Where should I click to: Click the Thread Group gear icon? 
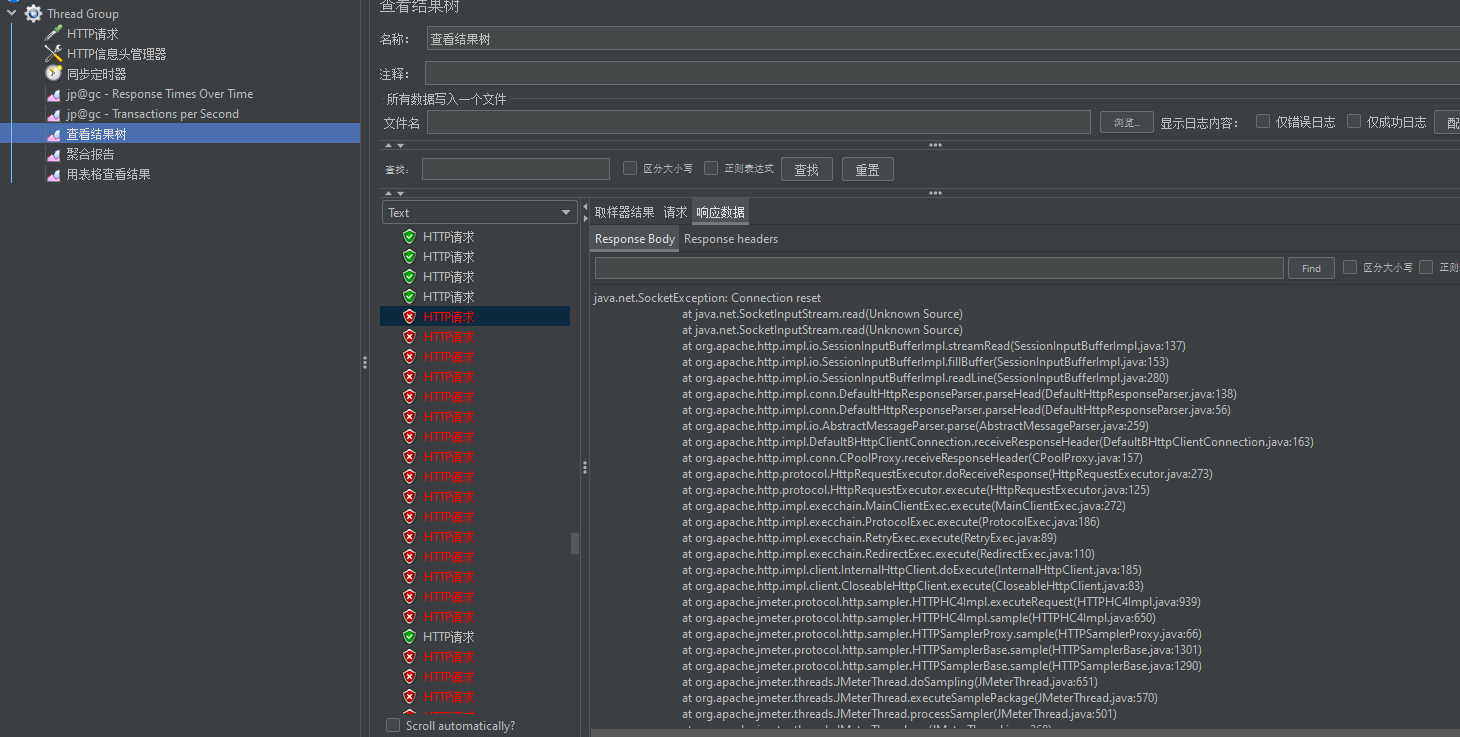[33, 14]
